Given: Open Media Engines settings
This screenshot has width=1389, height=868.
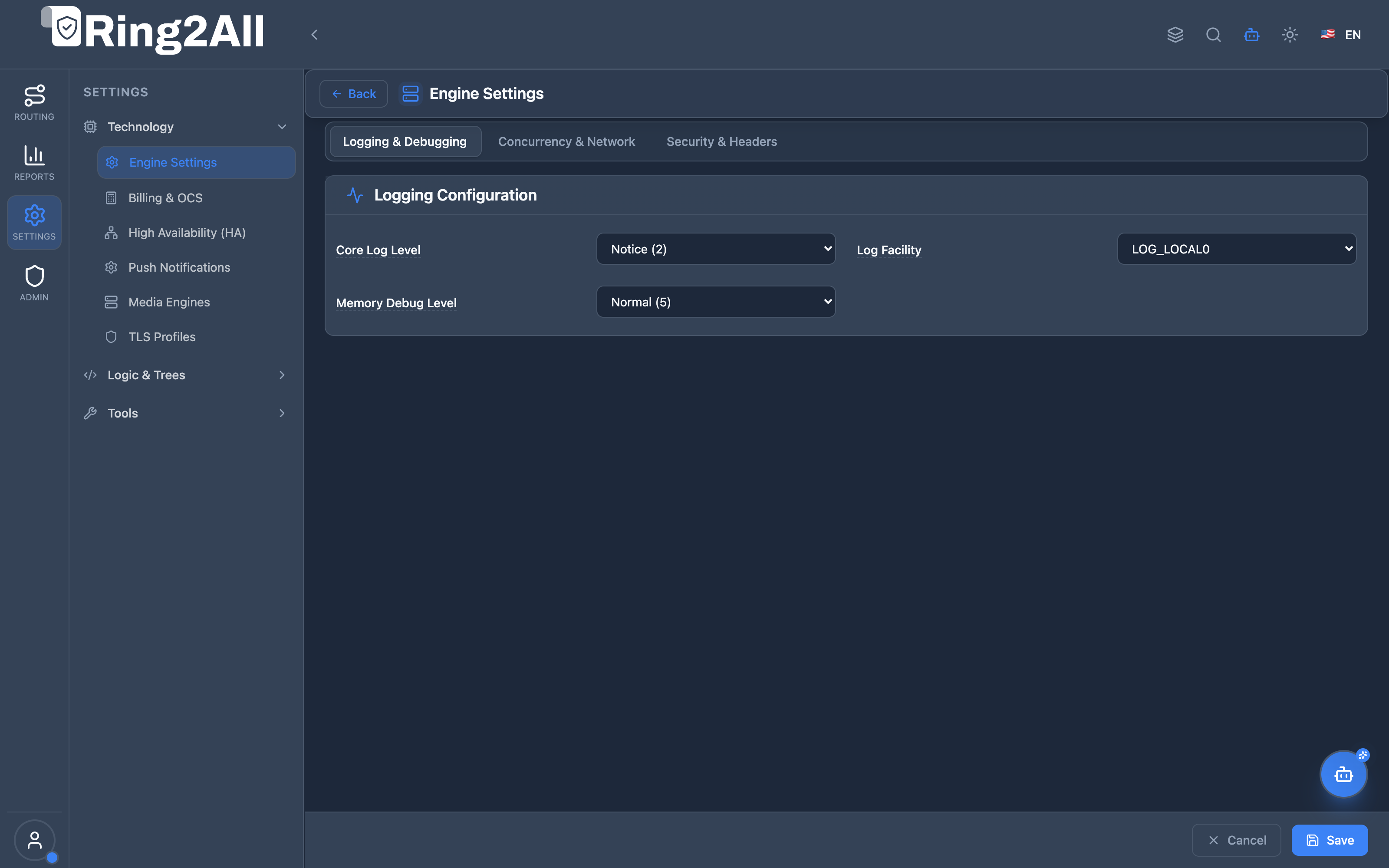Looking at the screenshot, I should (x=197, y=302).
